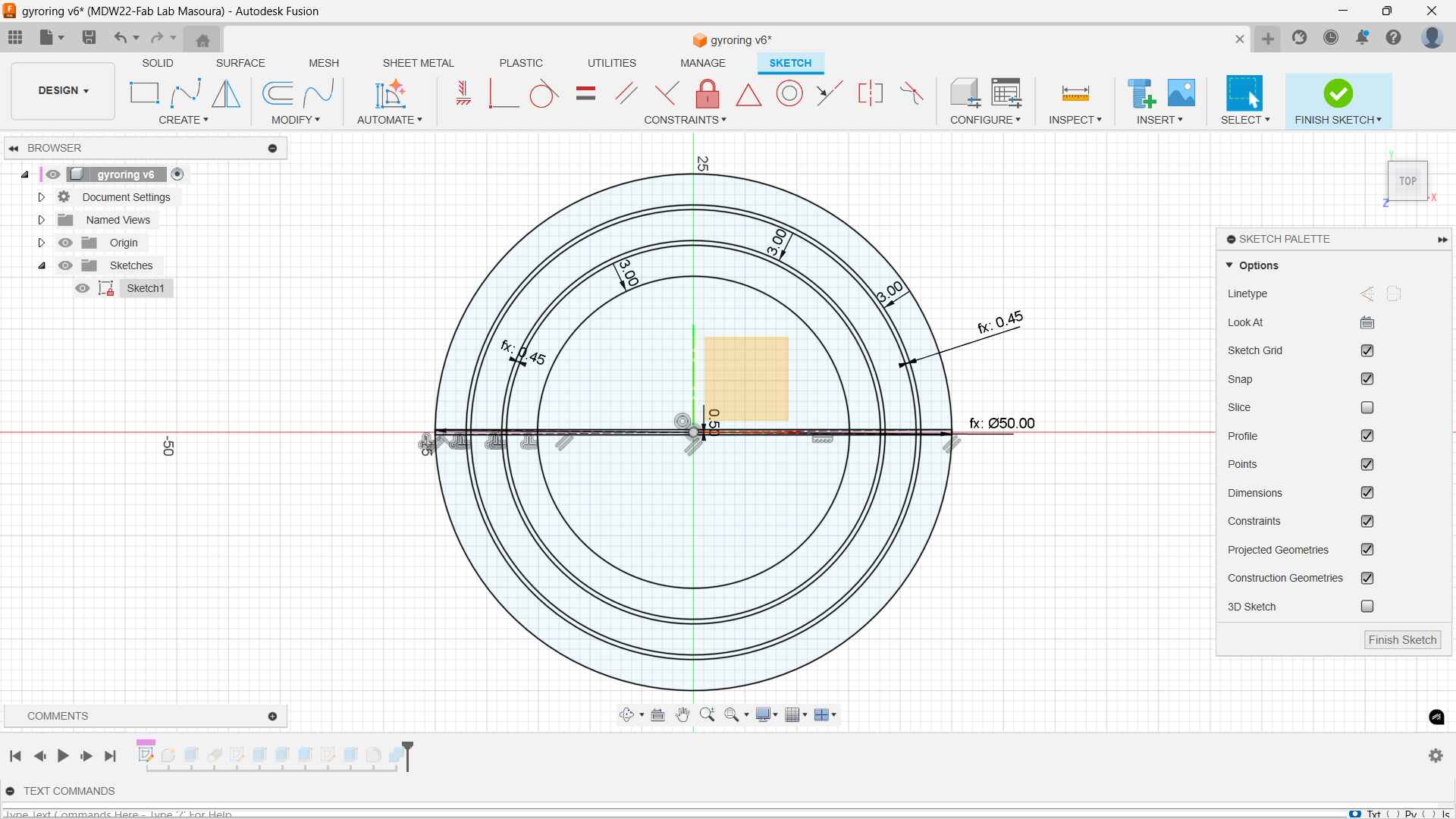Screen dimensions: 1456x819
Task: Open the CREATE menu dropdown
Action: coord(184,120)
